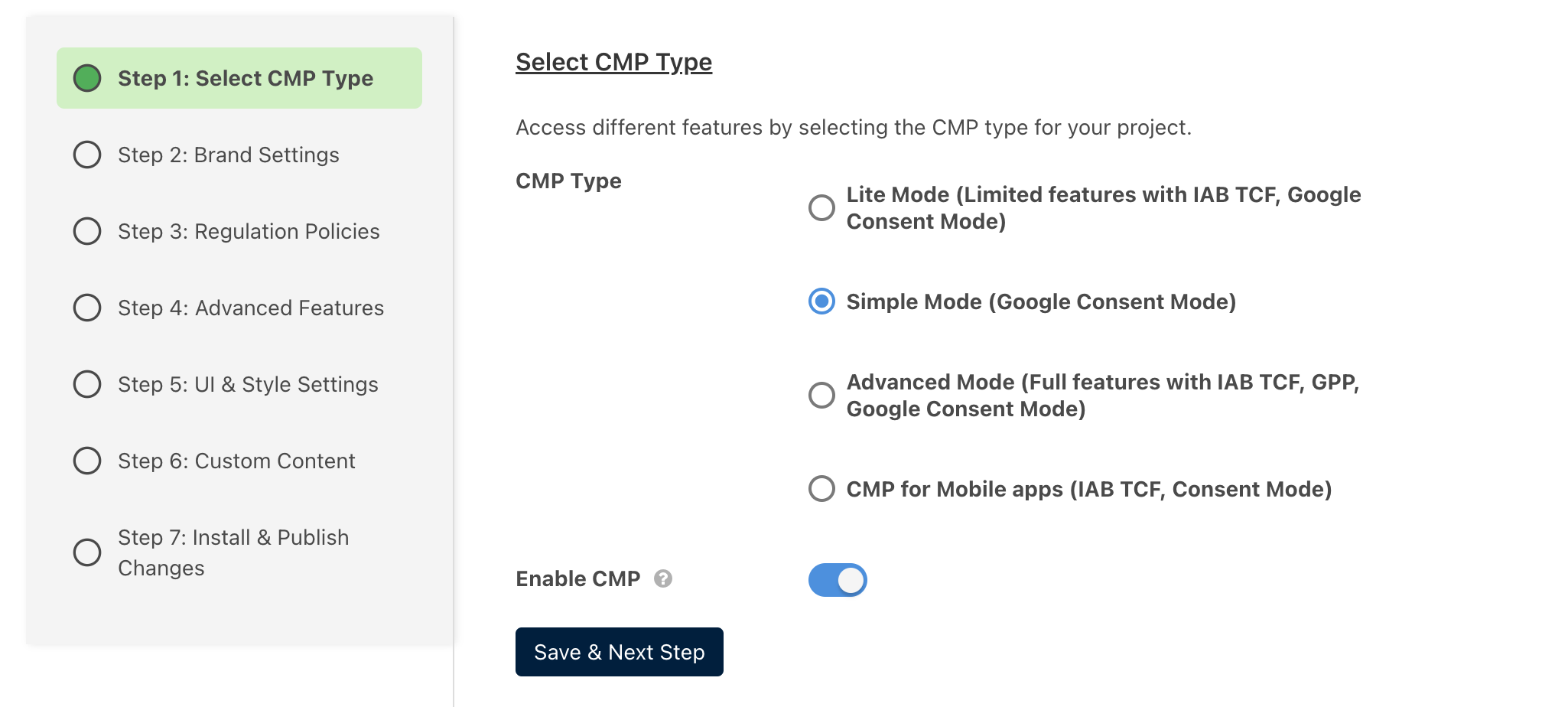Navigate to Step 5: UI & Style Settings
1568x707 pixels.
coord(248,384)
